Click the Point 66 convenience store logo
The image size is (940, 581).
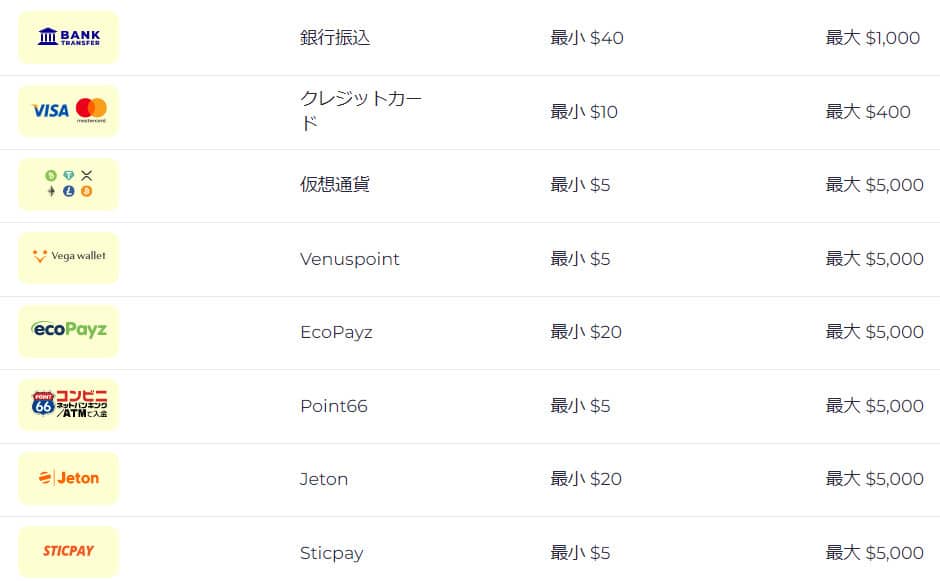pyautogui.click(x=68, y=405)
